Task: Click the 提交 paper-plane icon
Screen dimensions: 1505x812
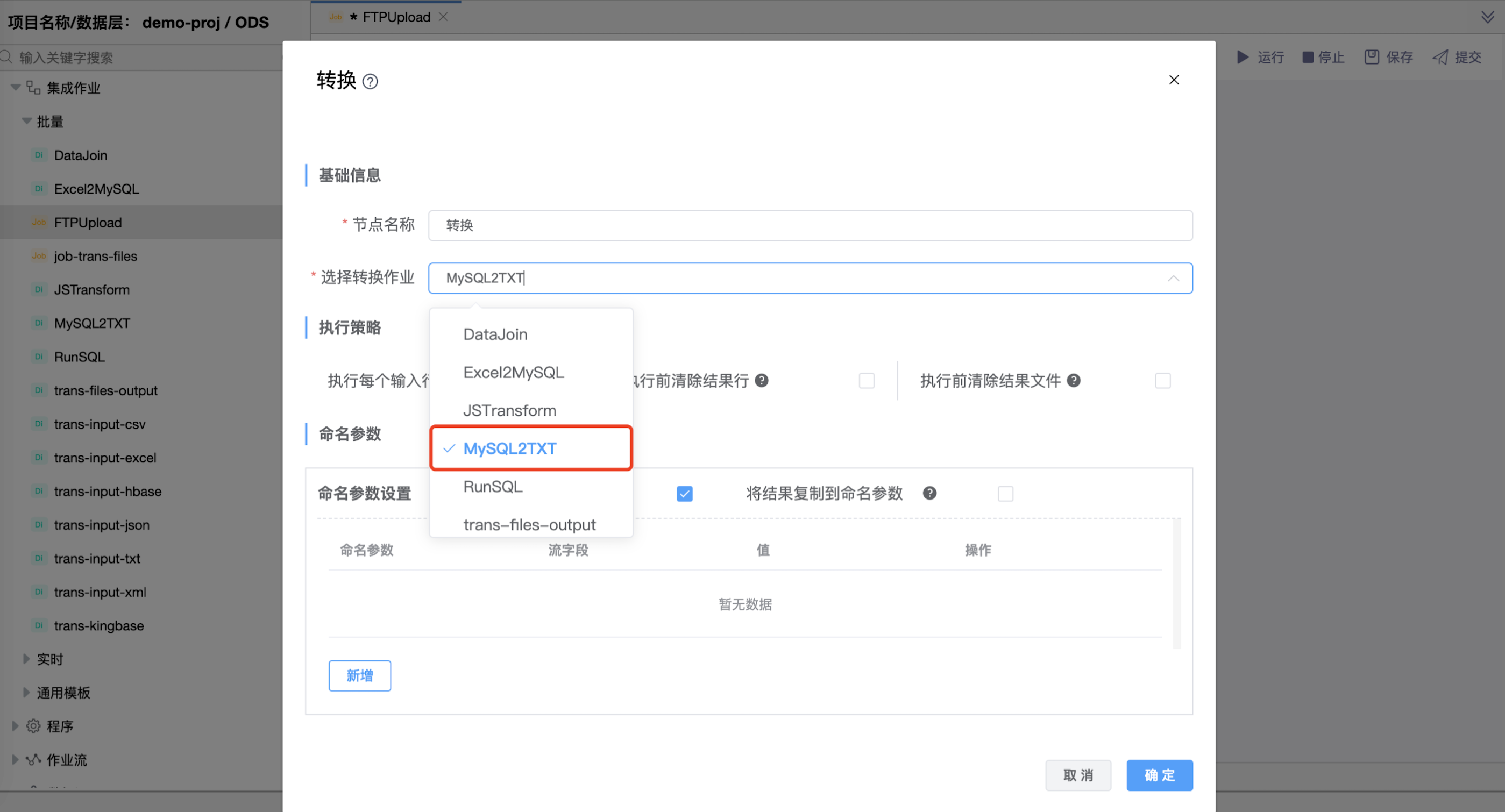Action: coord(1440,57)
